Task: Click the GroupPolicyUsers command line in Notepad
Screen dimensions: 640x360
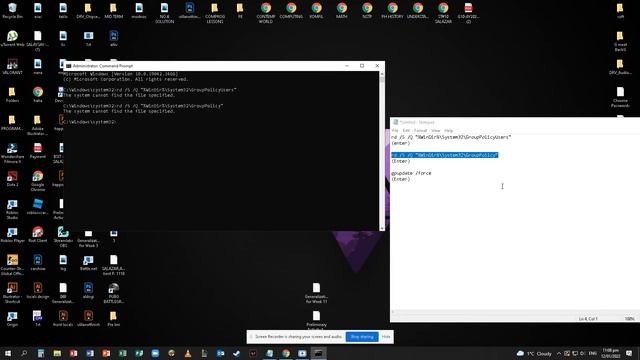Action: coord(451,137)
